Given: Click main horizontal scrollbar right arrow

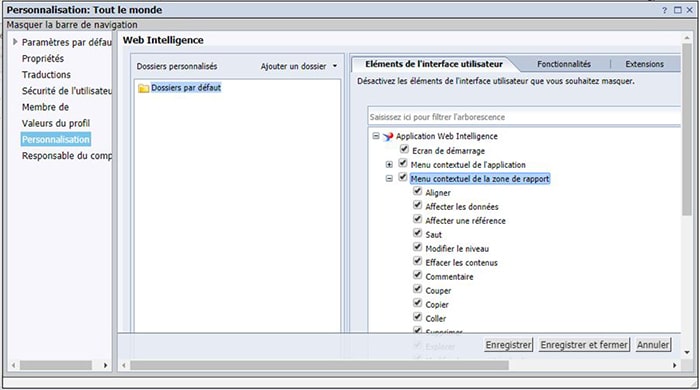Looking at the screenshot, I should [x=674, y=365].
